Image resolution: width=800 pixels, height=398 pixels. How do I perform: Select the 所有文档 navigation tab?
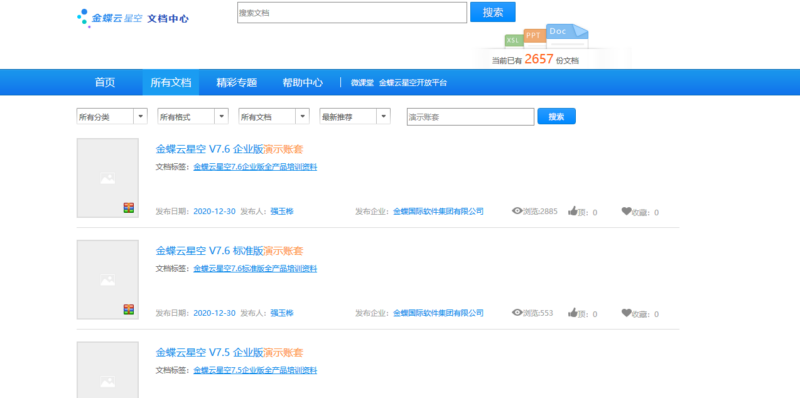pyautogui.click(x=171, y=83)
